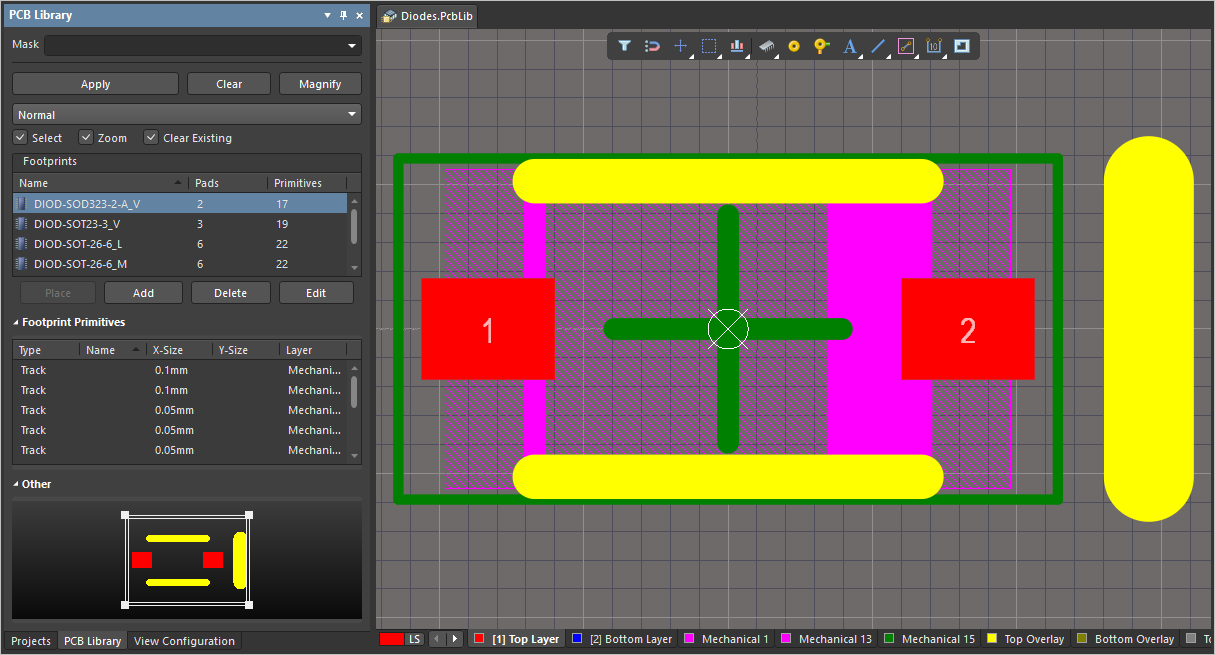Screen dimensions: 1215x655
Task: Click the Add footprint button
Action: coord(144,293)
